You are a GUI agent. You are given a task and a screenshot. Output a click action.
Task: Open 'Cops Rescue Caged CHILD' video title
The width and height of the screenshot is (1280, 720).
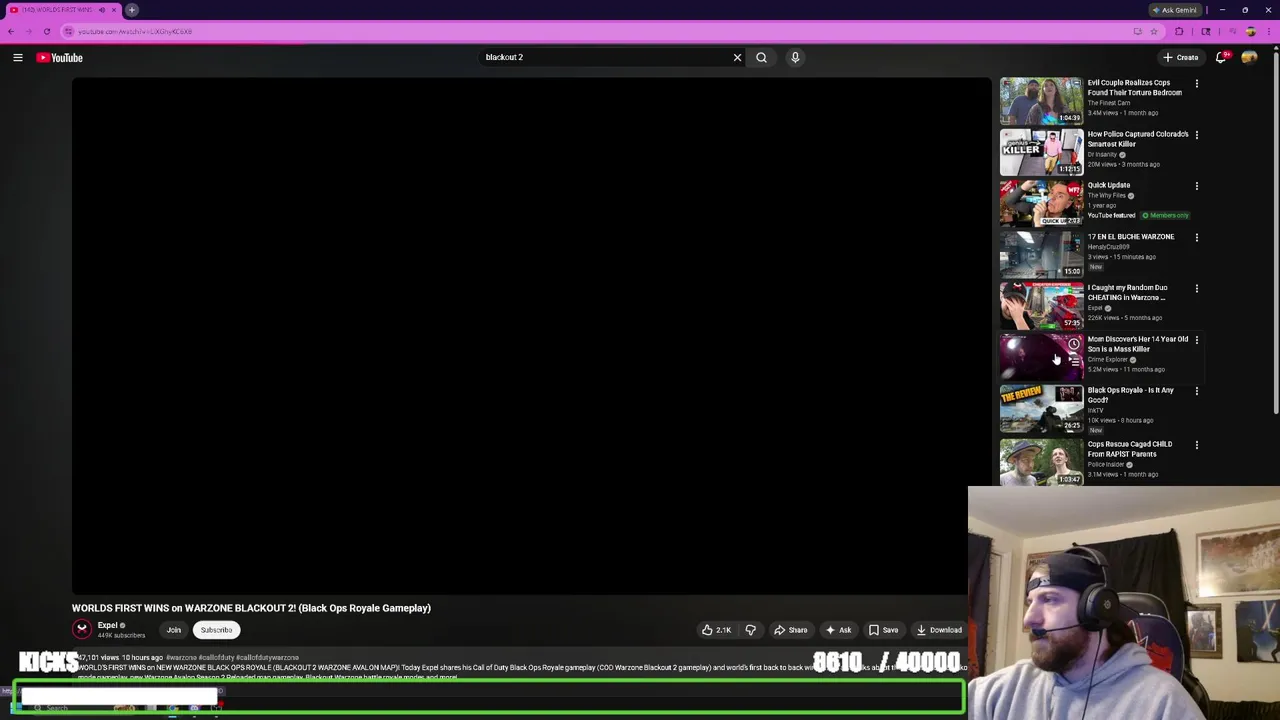tap(1130, 449)
